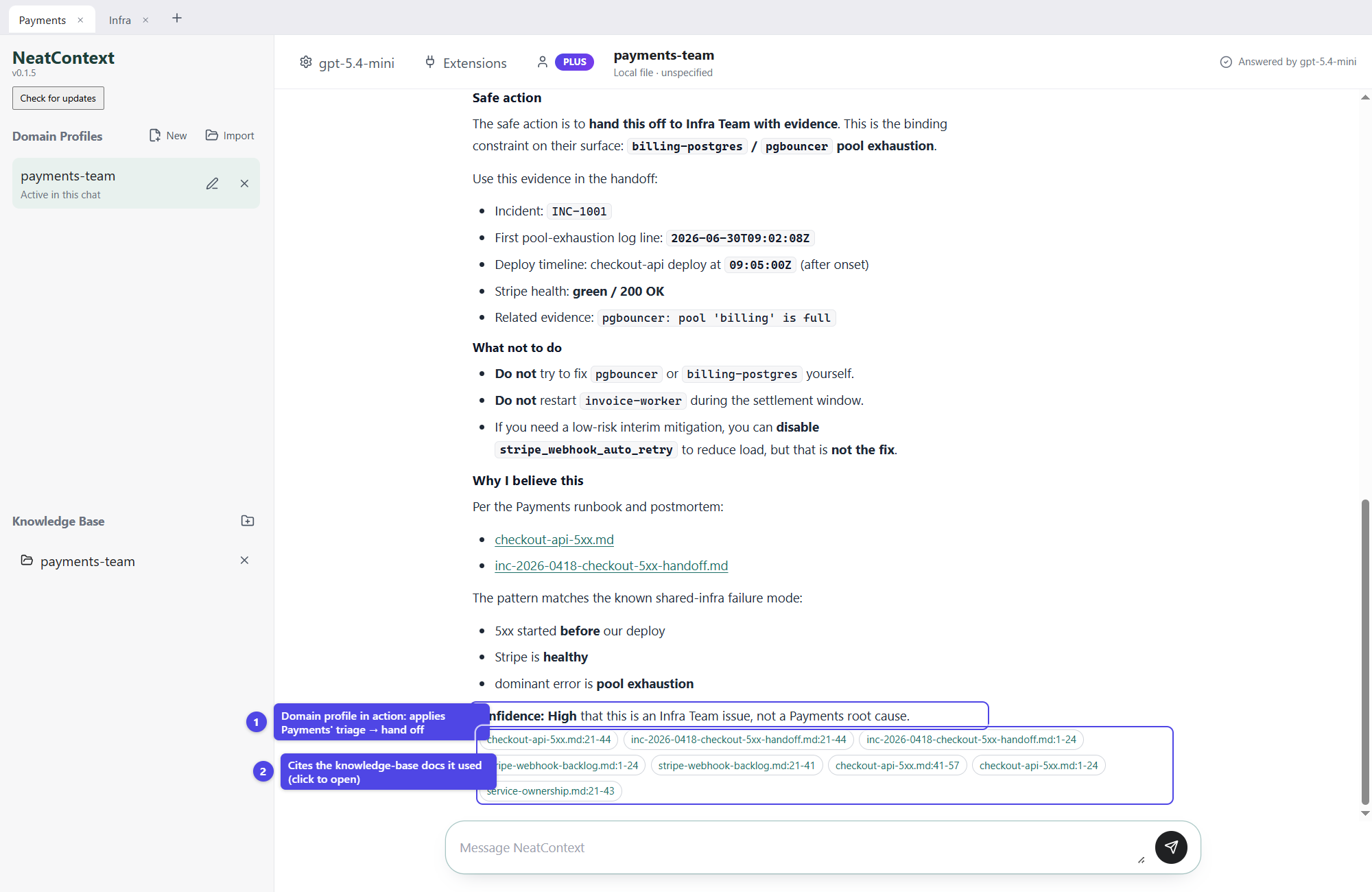
Task: Create a New domain profile
Action: (168, 136)
